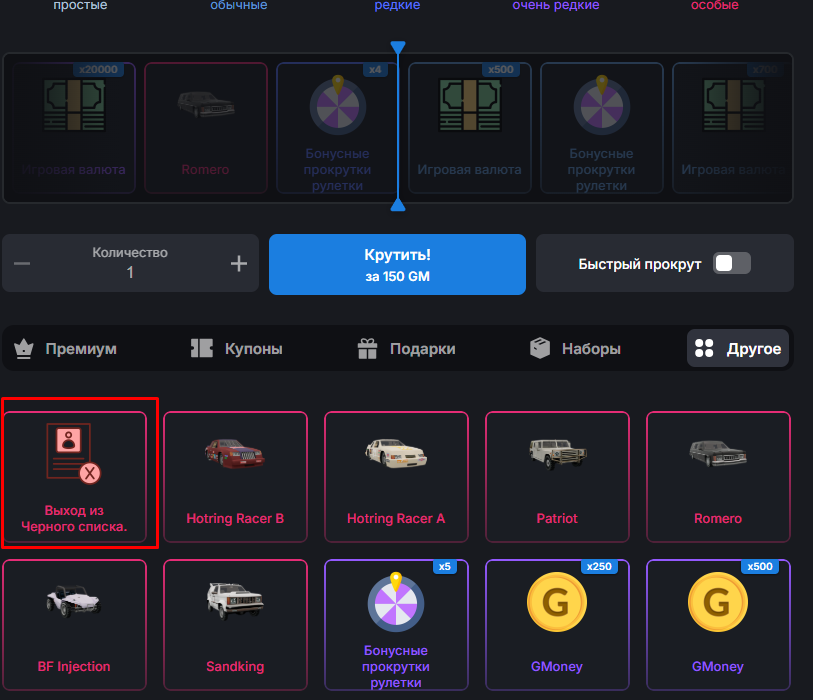Select the Hotring Racer A car card
This screenshot has width=813, height=700.
(x=396, y=477)
